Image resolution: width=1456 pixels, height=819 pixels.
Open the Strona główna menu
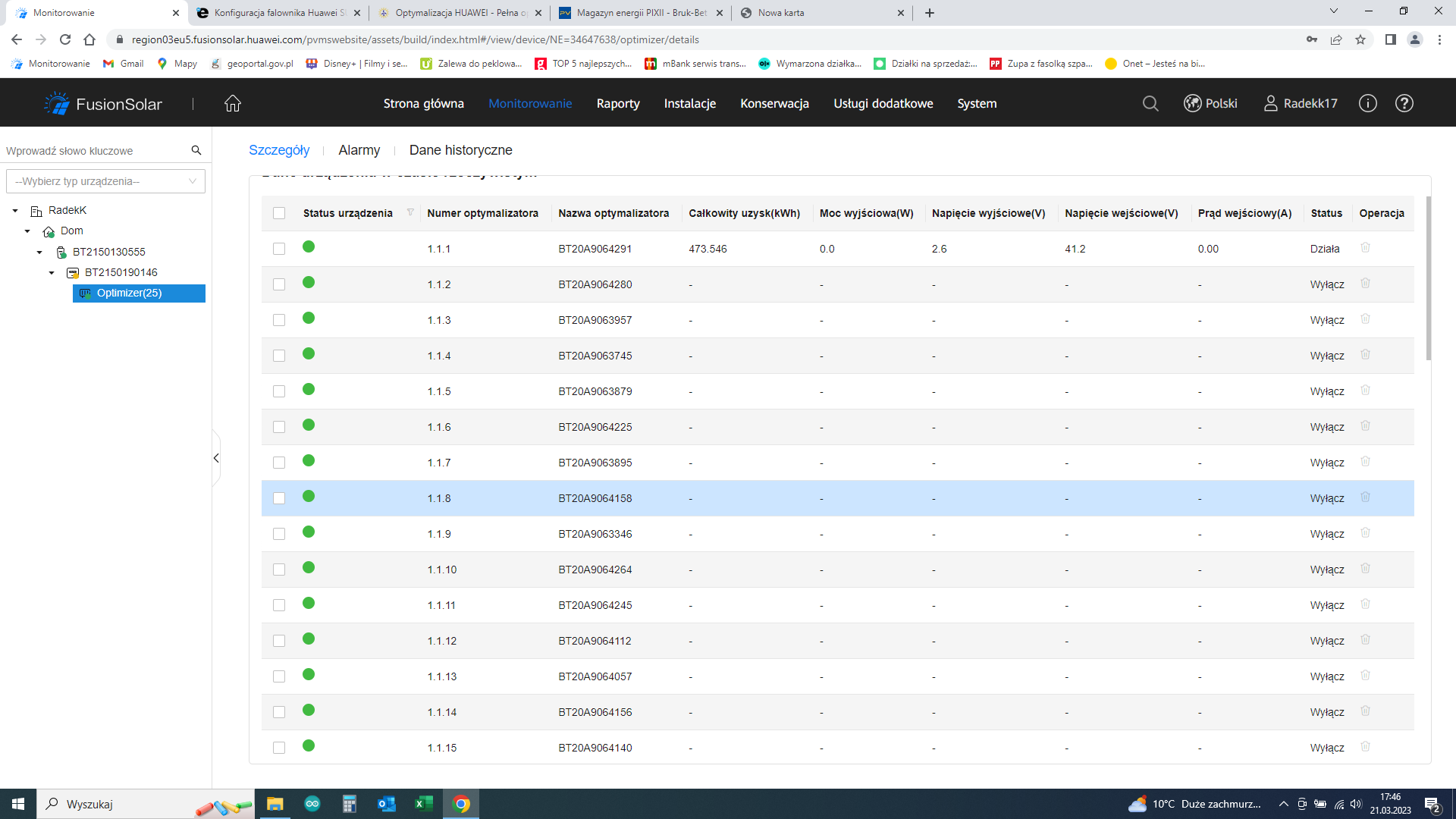click(x=423, y=103)
